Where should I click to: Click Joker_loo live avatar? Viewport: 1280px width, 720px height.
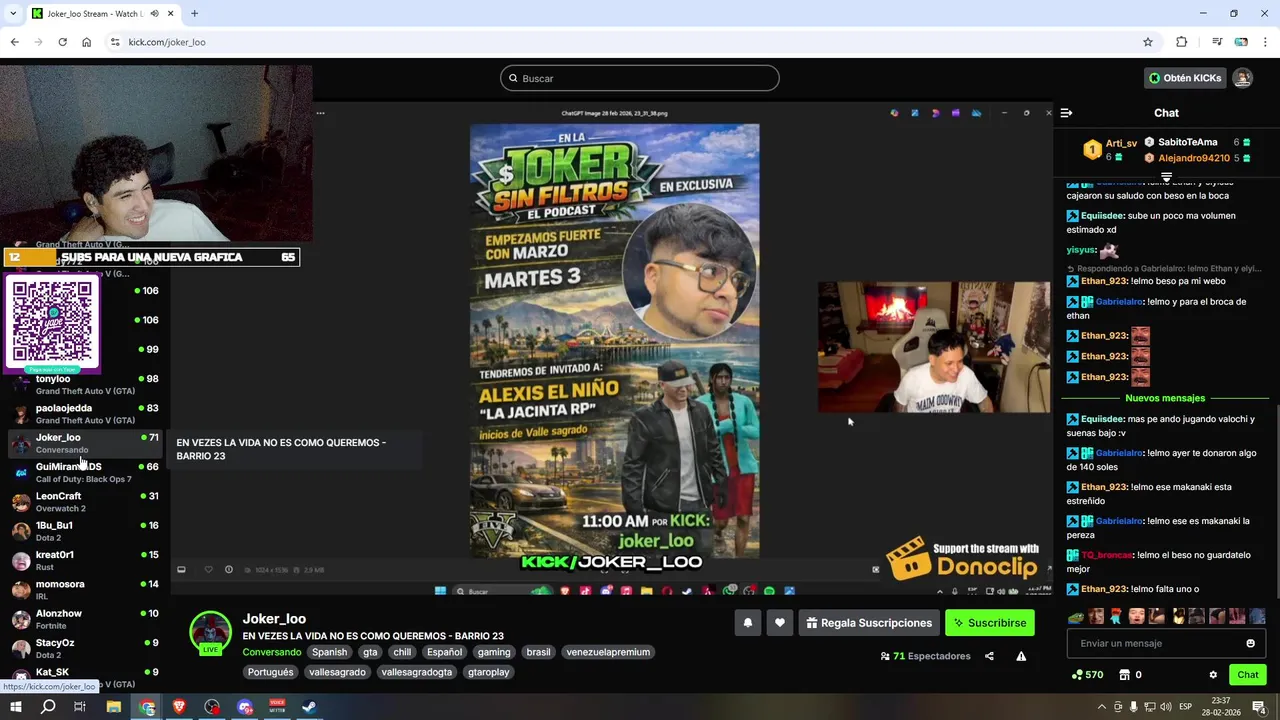[x=210, y=632]
